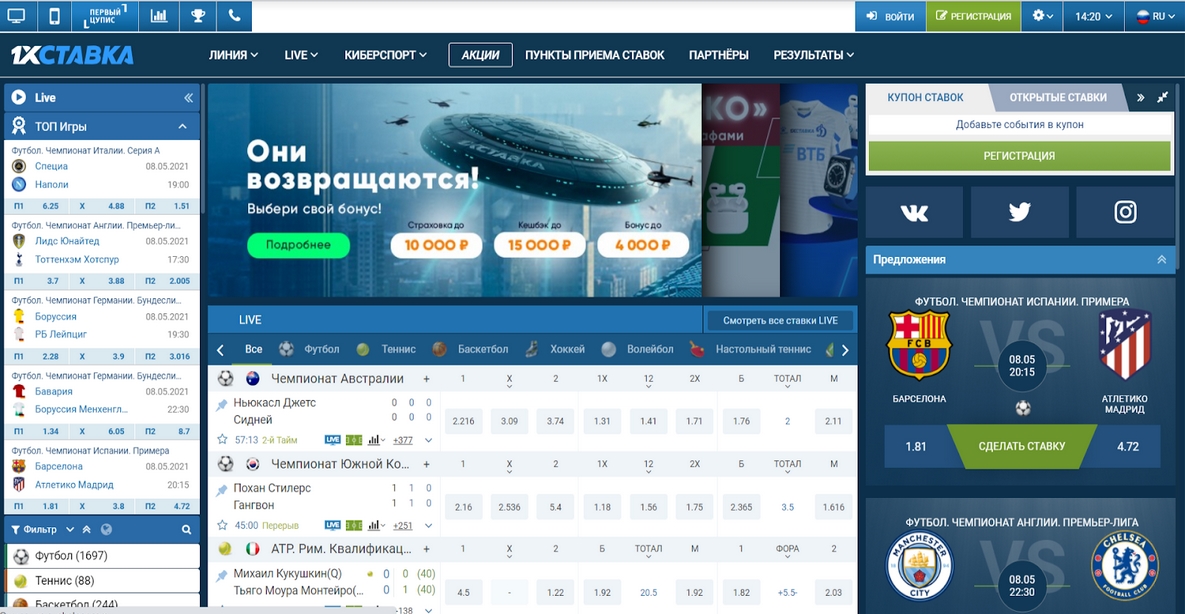Add Ньюкасл Джетс match to favorites star

[x=222, y=439]
